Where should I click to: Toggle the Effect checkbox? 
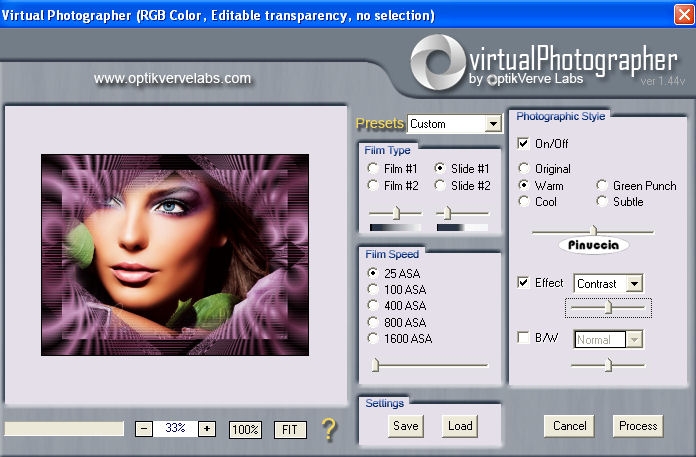click(523, 283)
